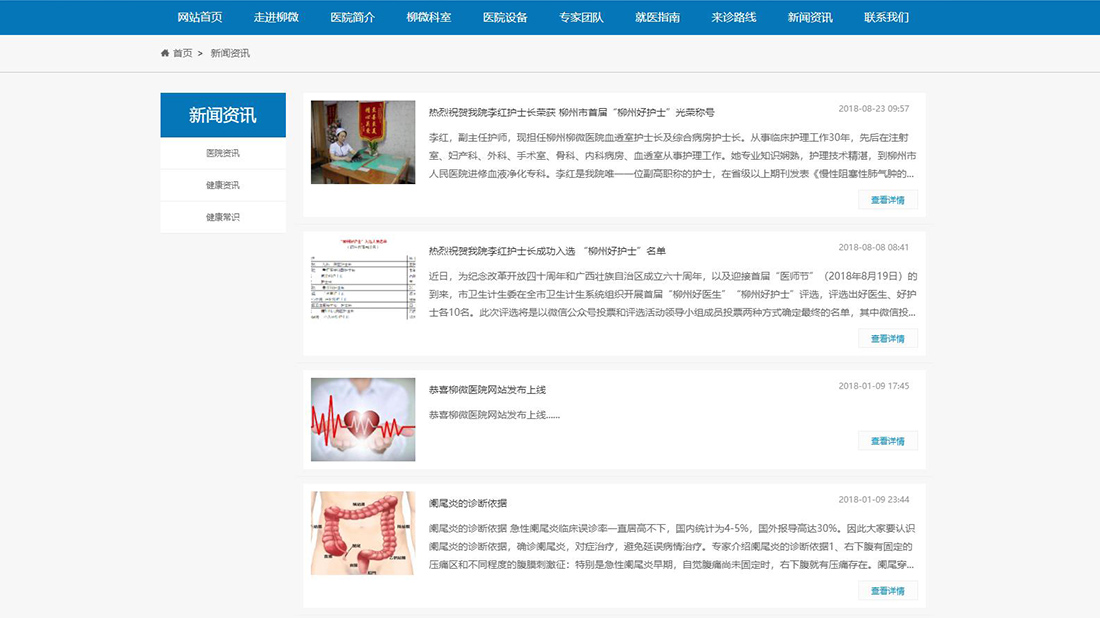Image resolution: width=1100 pixels, height=618 pixels.
Task: Select the 医院资讯 sidebar category
Action: 222,153
